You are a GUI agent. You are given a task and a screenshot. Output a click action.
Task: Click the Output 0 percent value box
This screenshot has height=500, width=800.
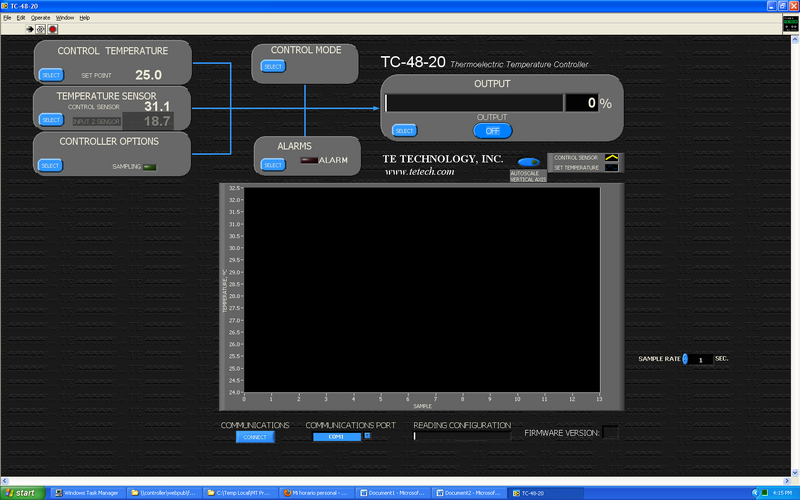tap(582, 103)
